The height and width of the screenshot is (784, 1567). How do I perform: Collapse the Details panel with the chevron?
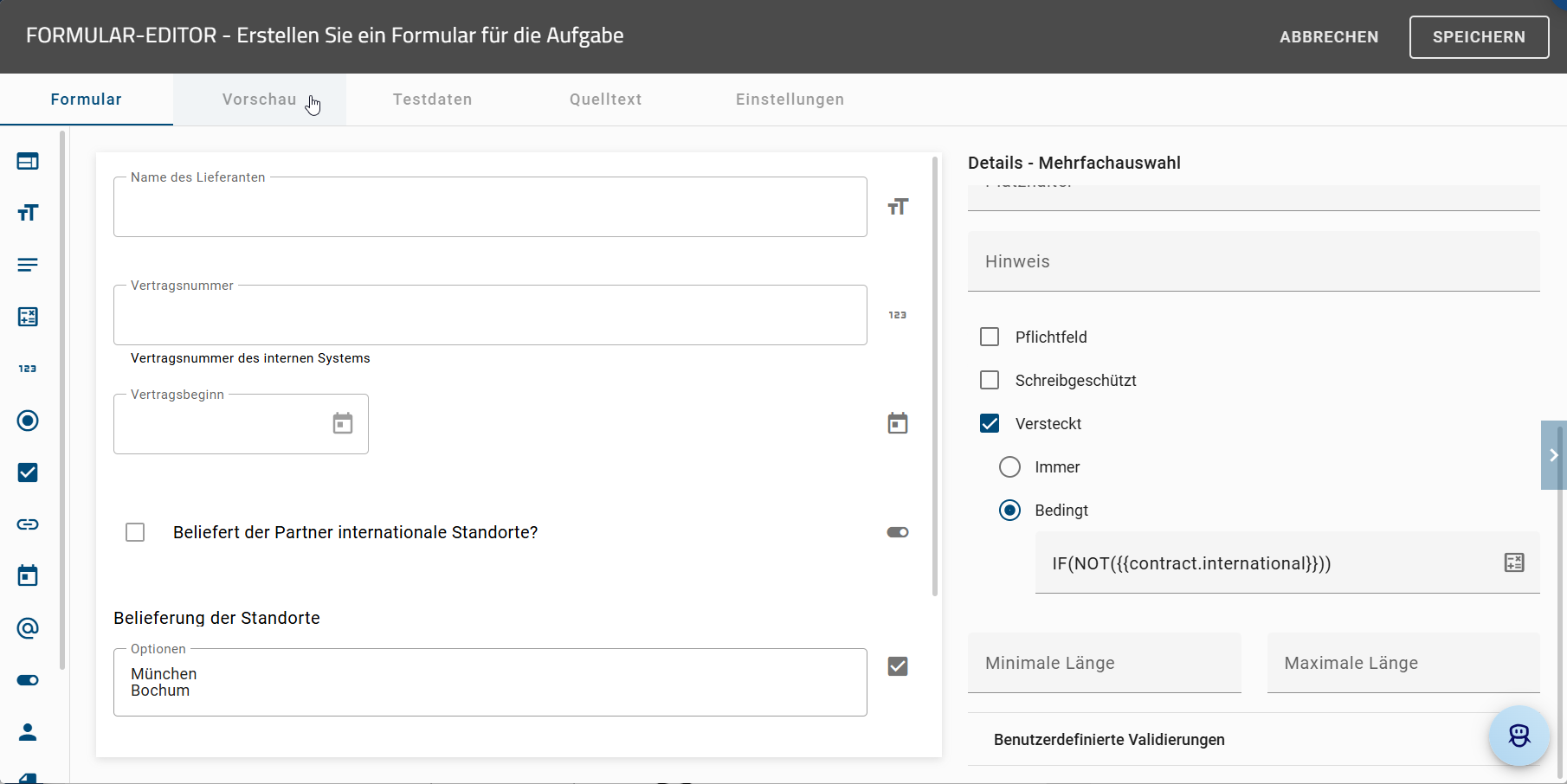1552,455
